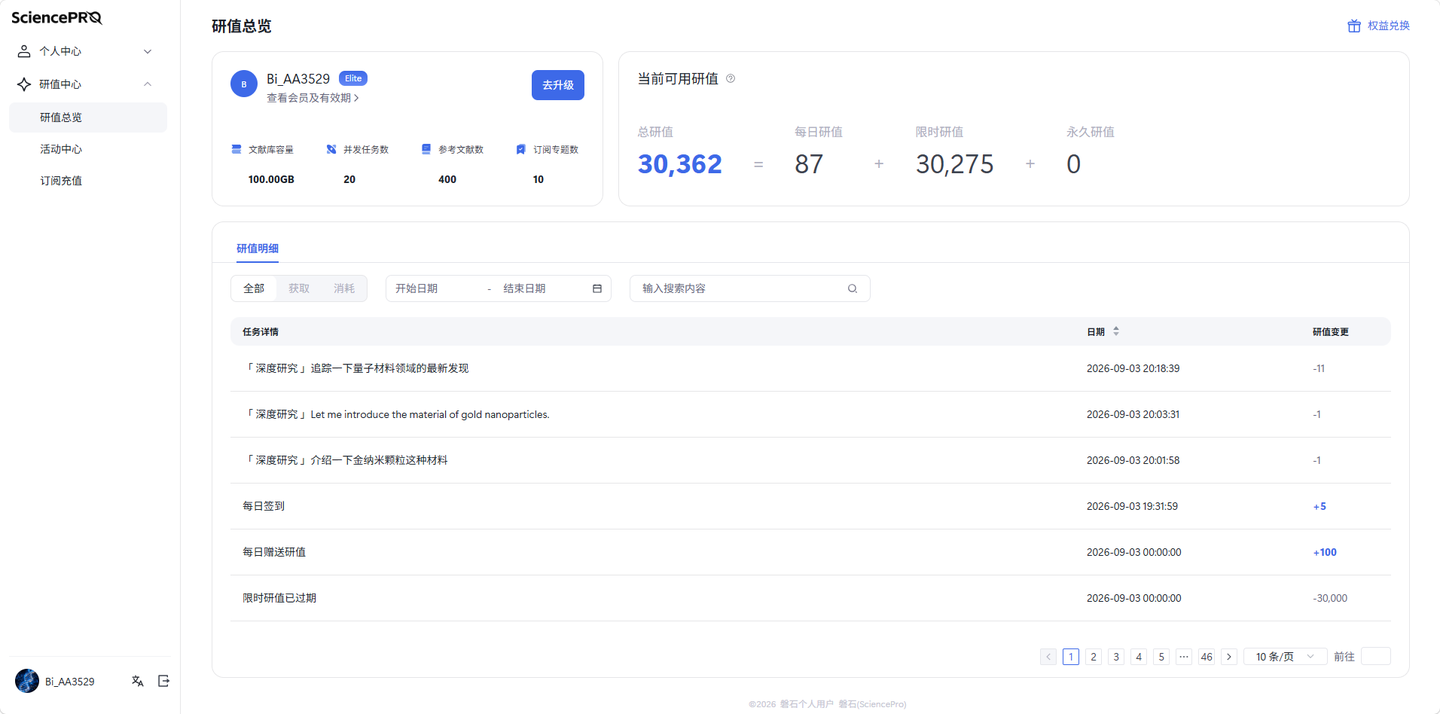
Task: Click the 输入搜索内容 search box
Action: click(750, 289)
